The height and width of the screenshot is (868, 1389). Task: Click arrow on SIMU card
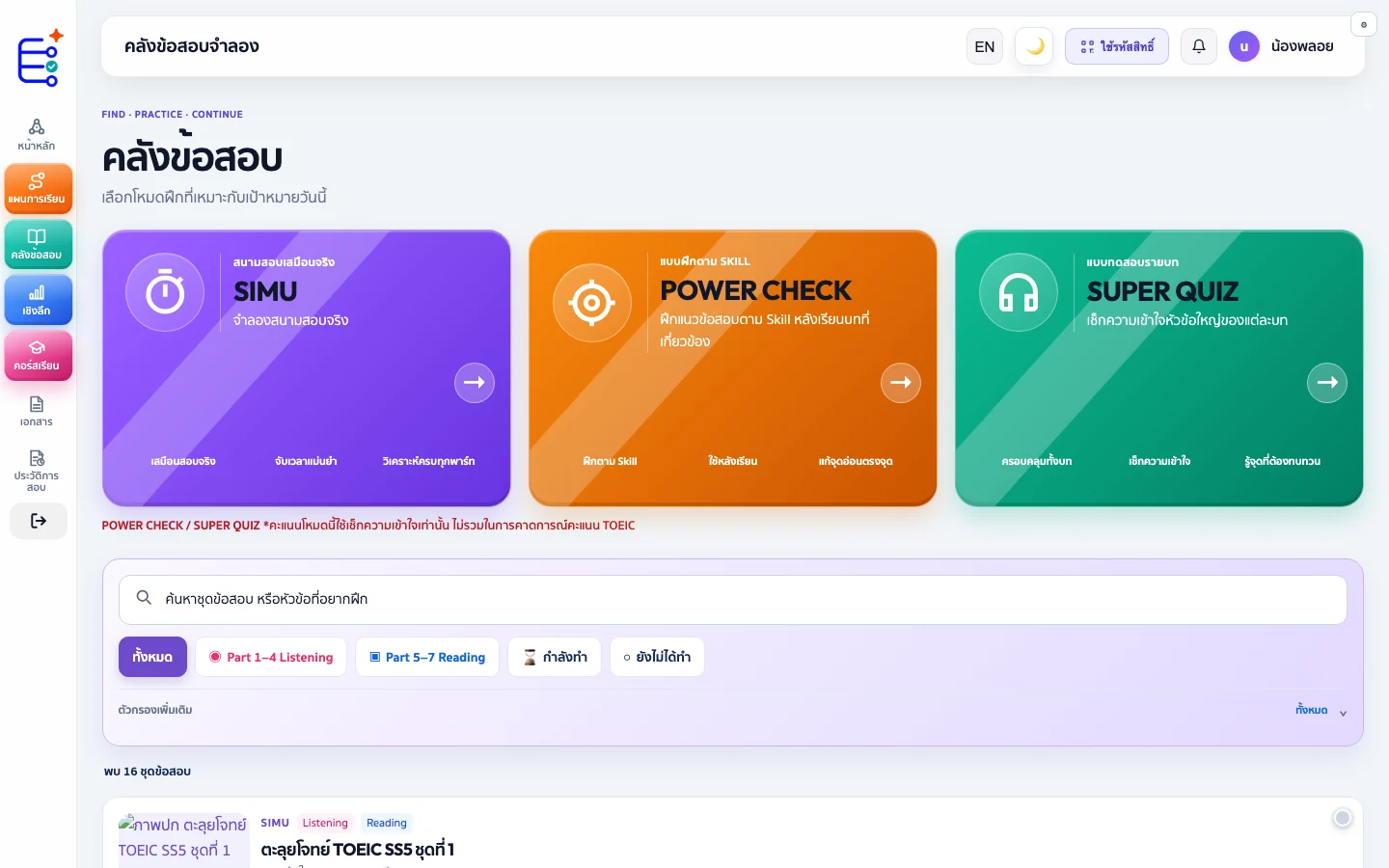coord(475,383)
